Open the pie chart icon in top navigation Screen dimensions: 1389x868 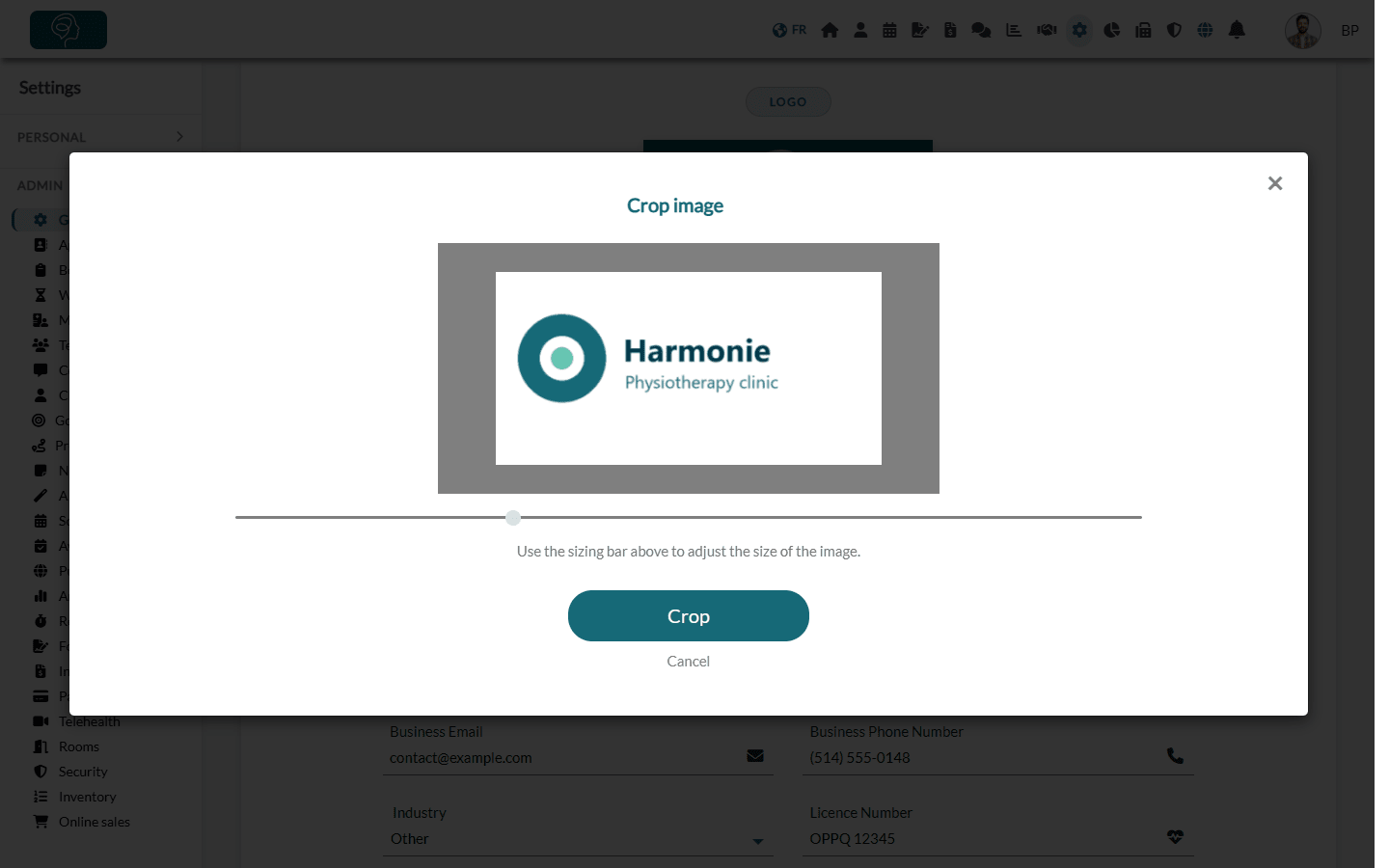[x=1112, y=30]
